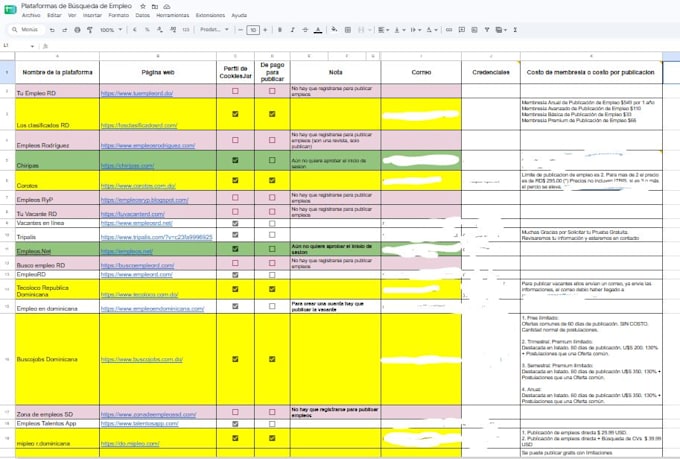Select the Nombre de la plataforma header cell
This screenshot has width=680, height=459.
57,72
